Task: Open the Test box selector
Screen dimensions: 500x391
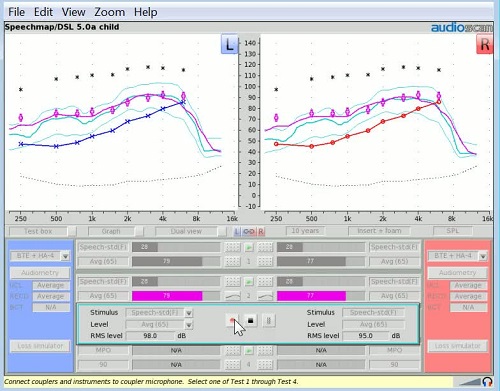Action: 42,231
